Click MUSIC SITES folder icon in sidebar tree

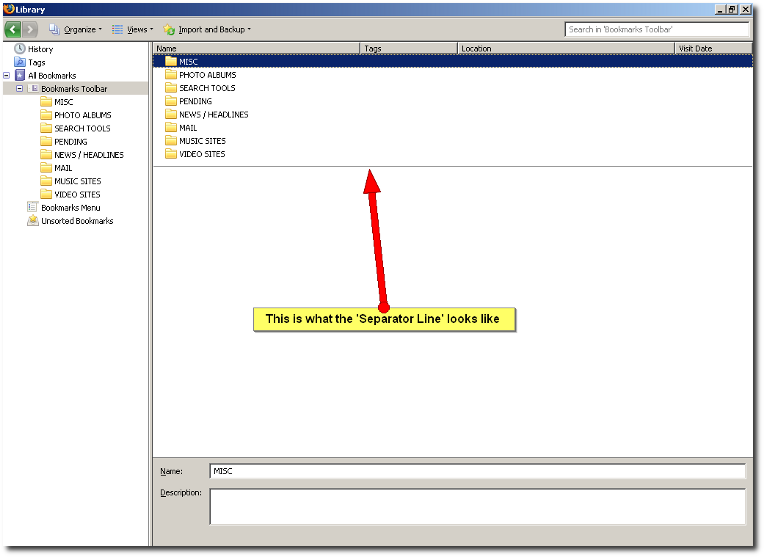[x=46, y=180]
